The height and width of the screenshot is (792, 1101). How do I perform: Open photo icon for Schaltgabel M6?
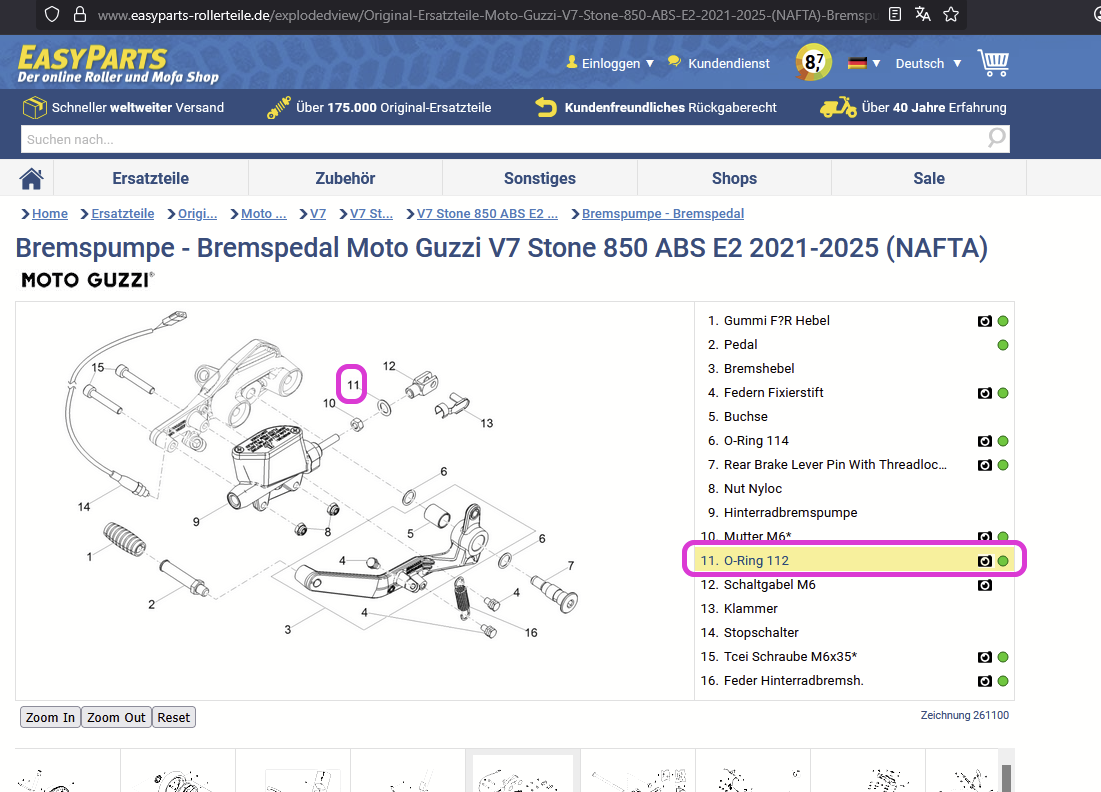984,586
